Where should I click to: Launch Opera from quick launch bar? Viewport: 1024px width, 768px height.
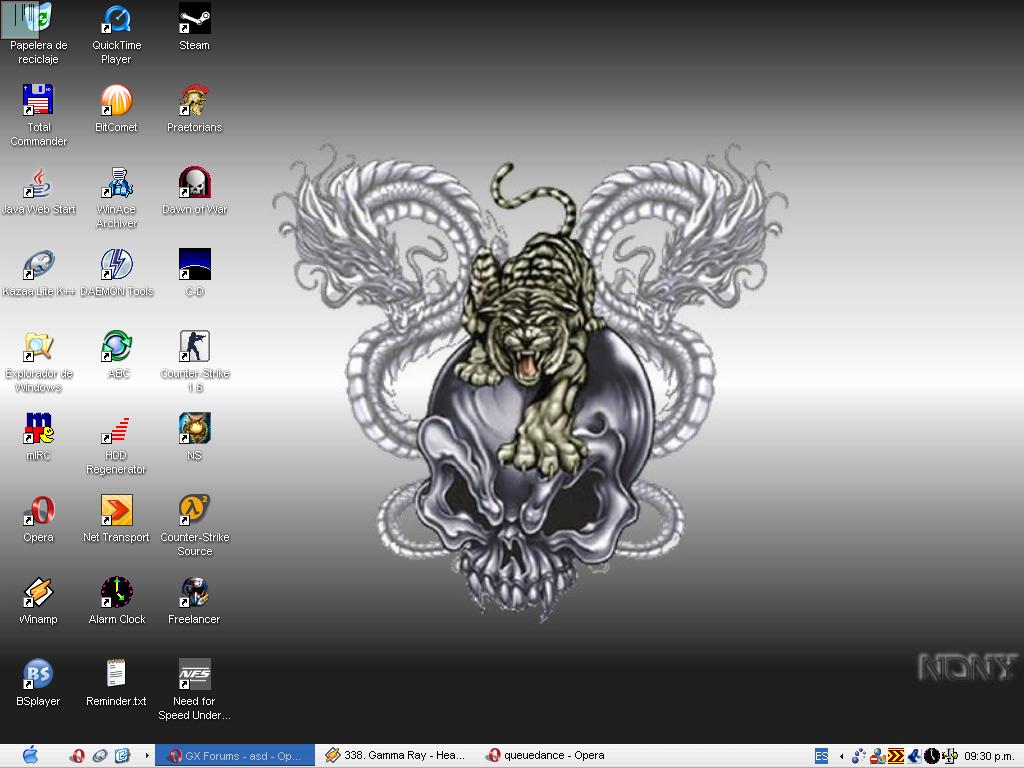coord(78,756)
